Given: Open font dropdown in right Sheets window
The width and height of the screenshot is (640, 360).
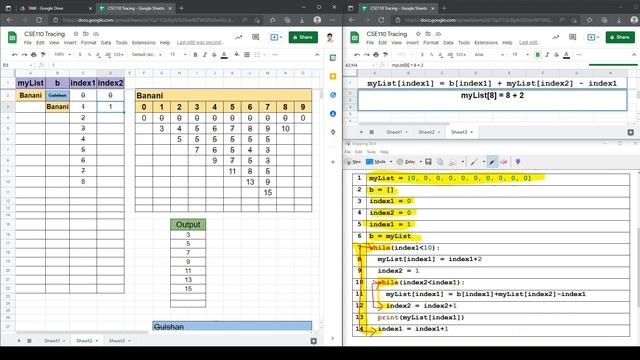Looking at the screenshot, I should pos(489,54).
